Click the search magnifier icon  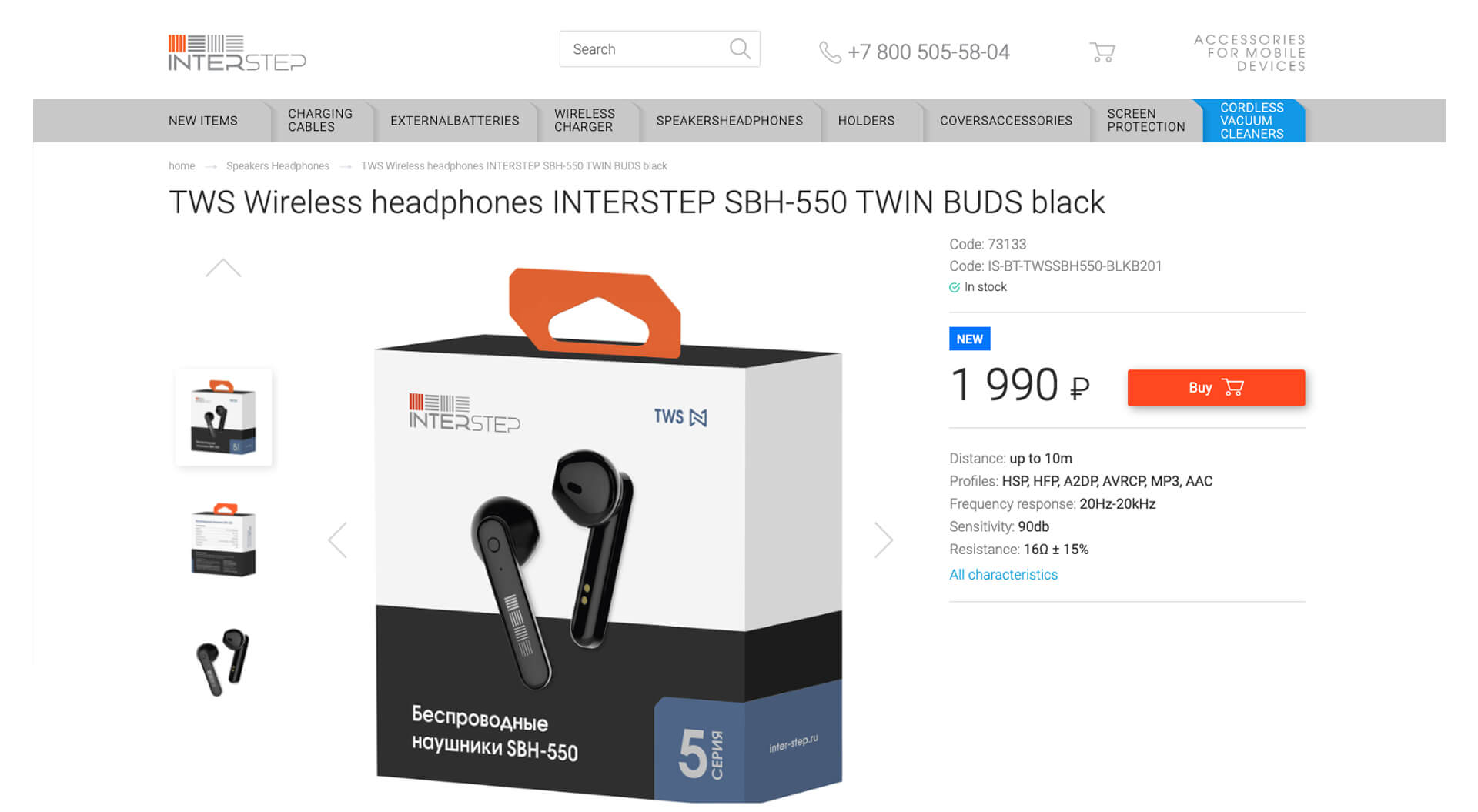pyautogui.click(x=740, y=49)
